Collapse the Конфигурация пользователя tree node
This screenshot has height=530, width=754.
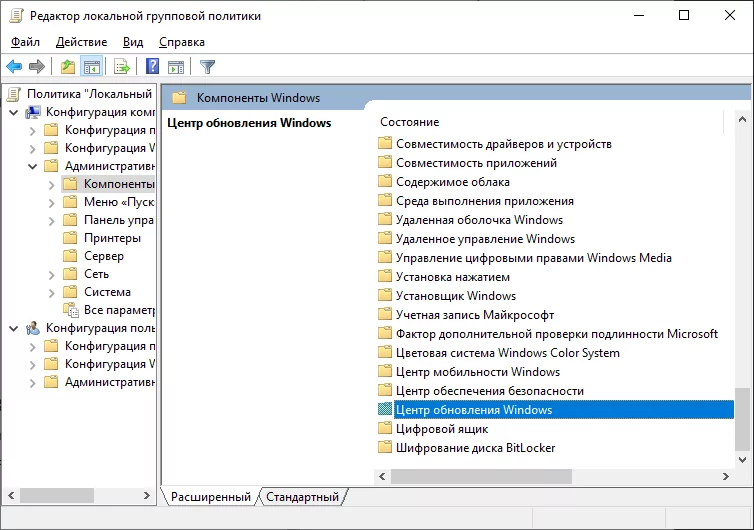(x=14, y=328)
